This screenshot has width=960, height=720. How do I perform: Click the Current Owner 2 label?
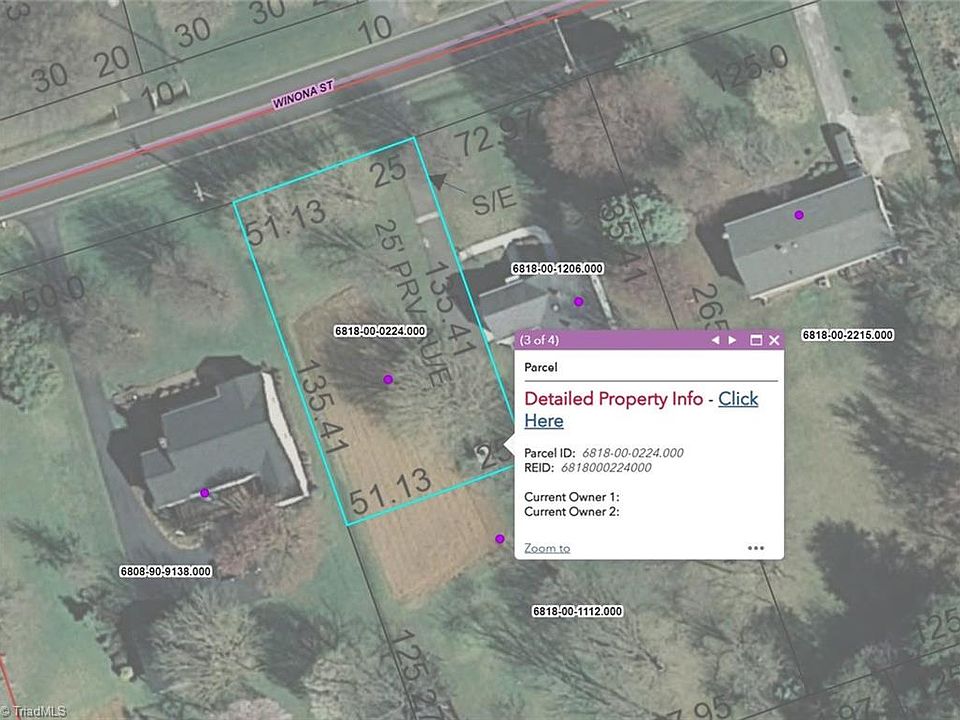click(572, 511)
